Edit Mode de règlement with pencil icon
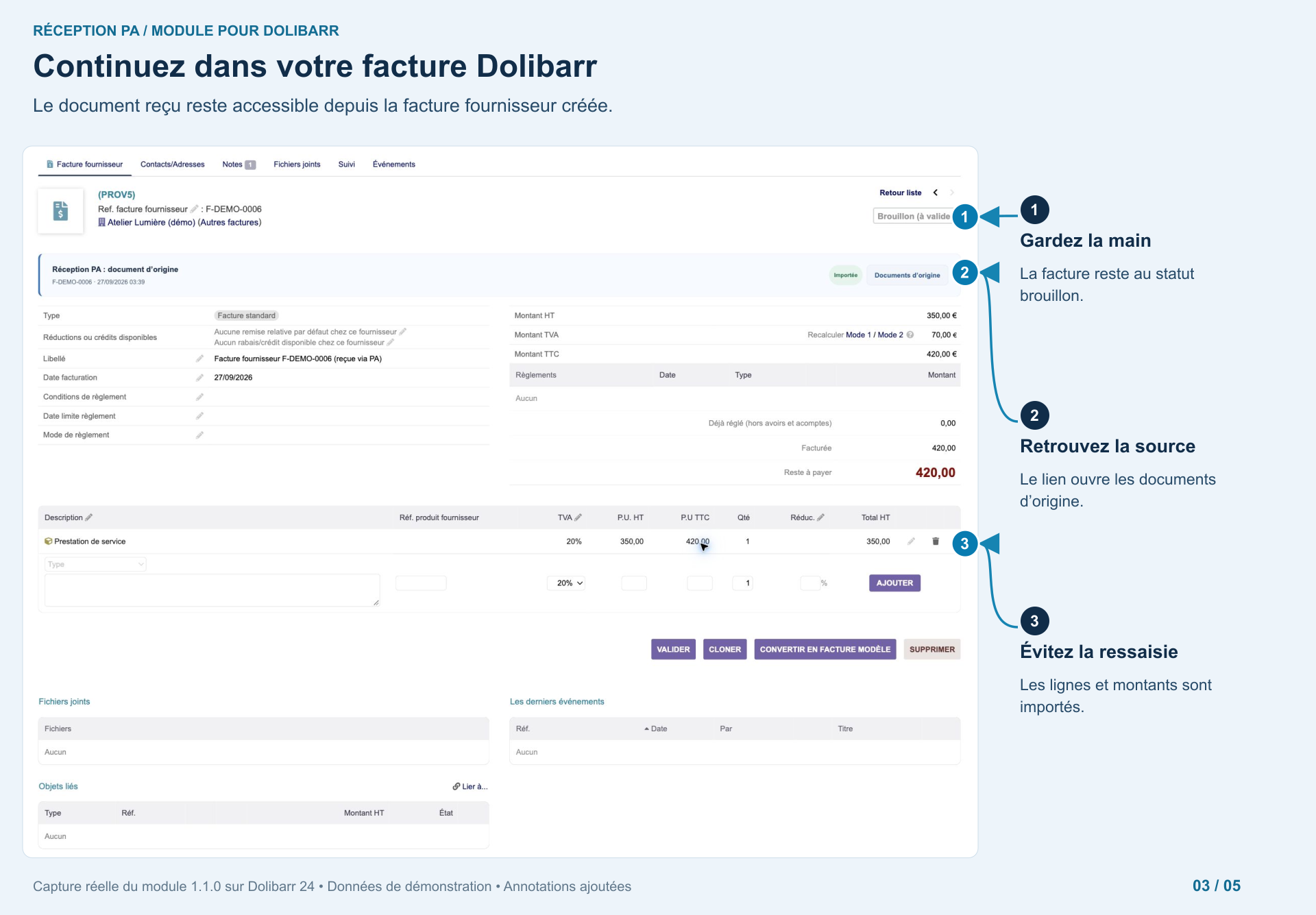This screenshot has width=1316, height=915. click(199, 435)
